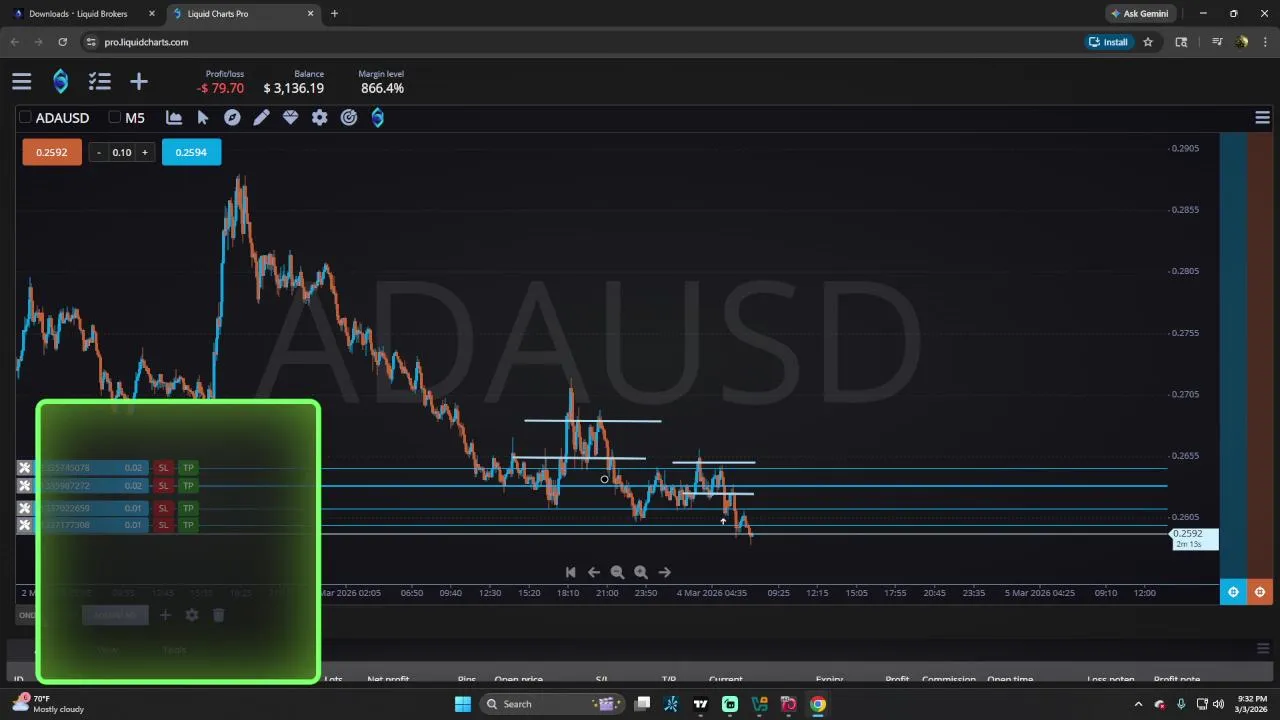Close the 0.02 position in the top order row
Image resolution: width=1280 pixels, height=720 pixels.
[25, 468]
